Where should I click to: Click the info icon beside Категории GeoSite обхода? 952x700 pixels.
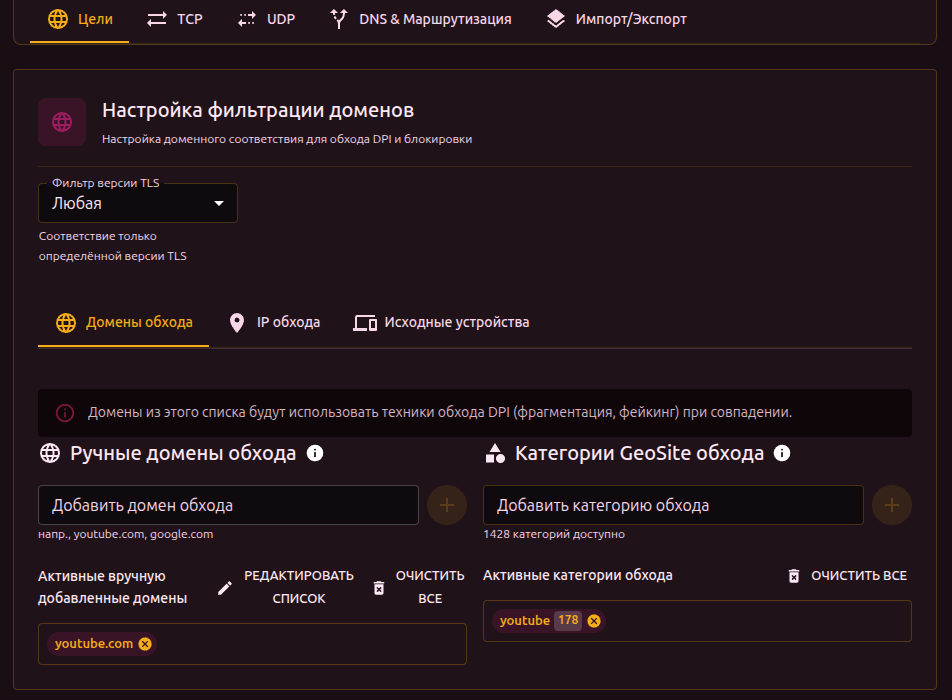pos(782,454)
